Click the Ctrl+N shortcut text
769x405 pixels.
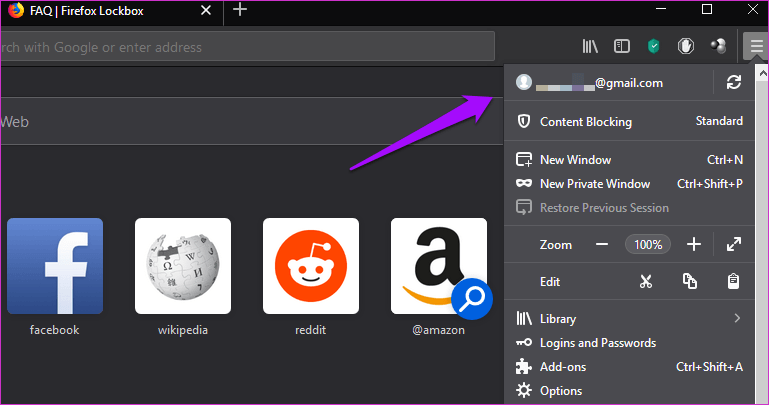[x=725, y=160]
